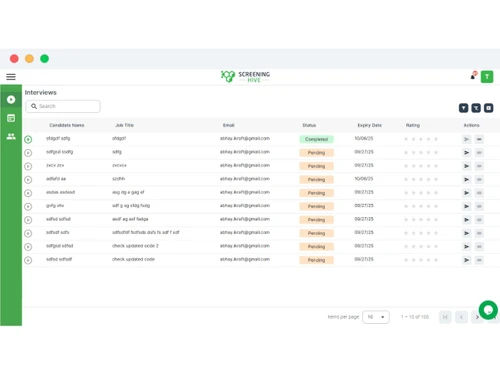Screen dimensions: 500x375
Task: Open more-actions button in the szdhh row
Action: (479, 180)
